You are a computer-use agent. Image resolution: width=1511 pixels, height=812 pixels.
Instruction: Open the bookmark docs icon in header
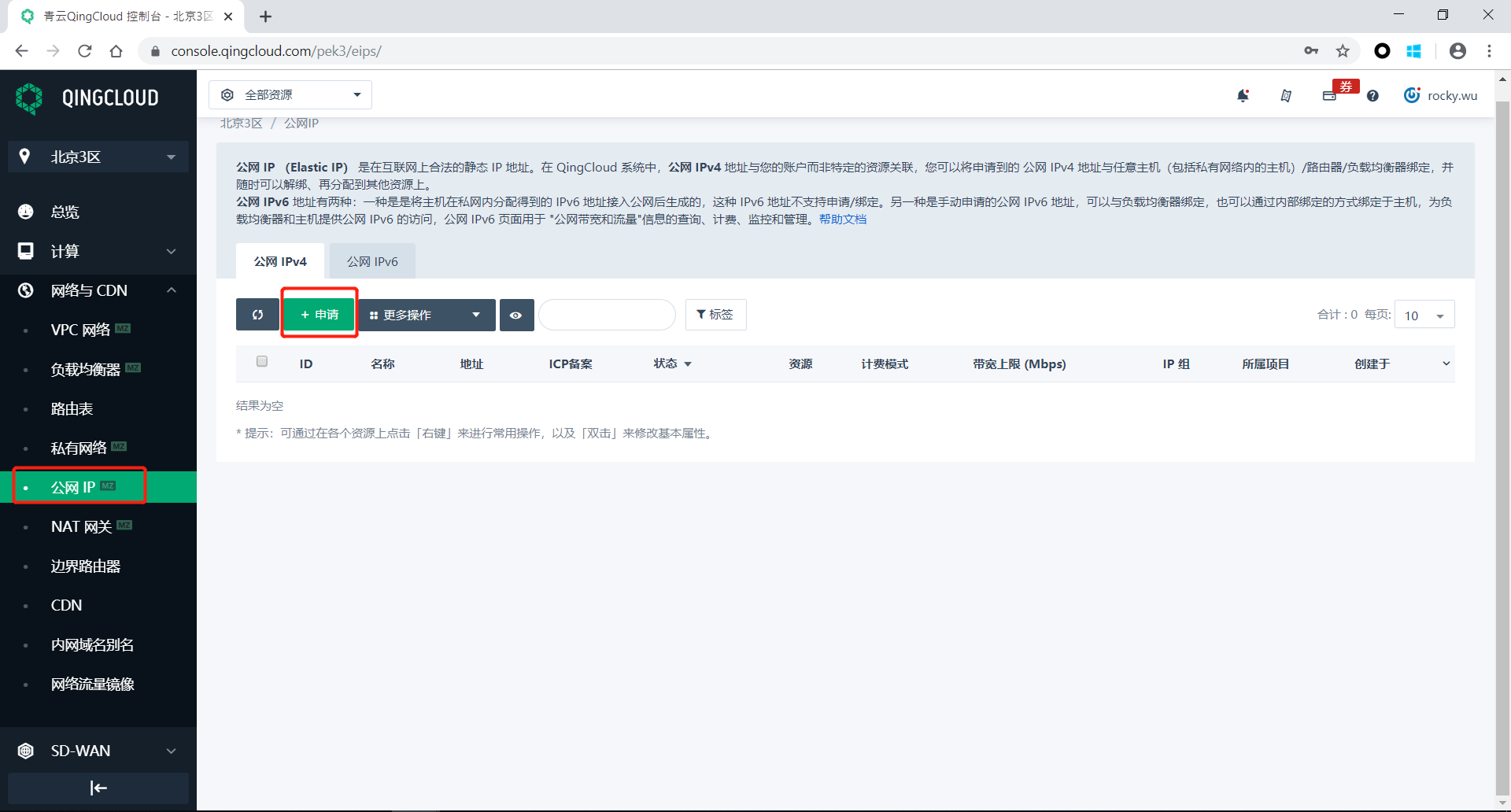coord(1286,95)
